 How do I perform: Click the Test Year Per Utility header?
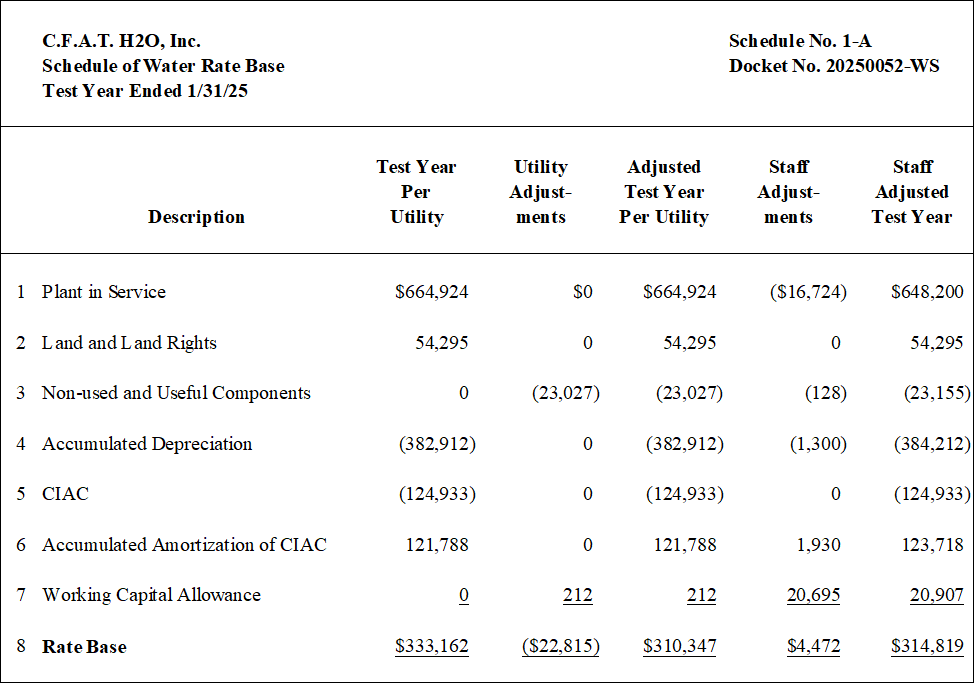[416, 192]
